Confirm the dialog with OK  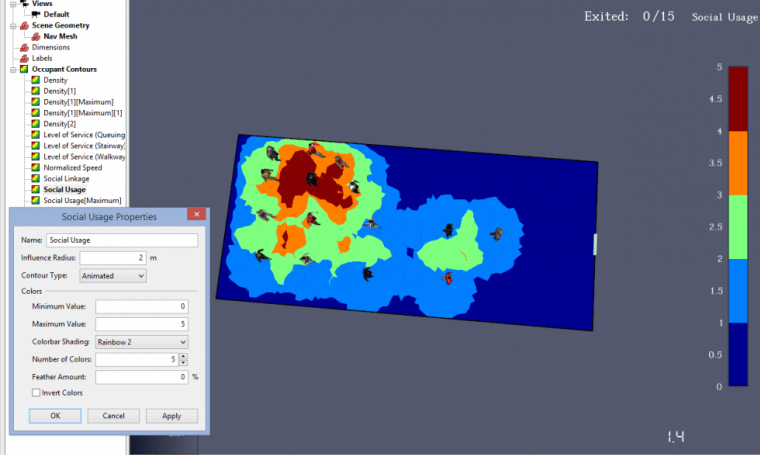55,416
